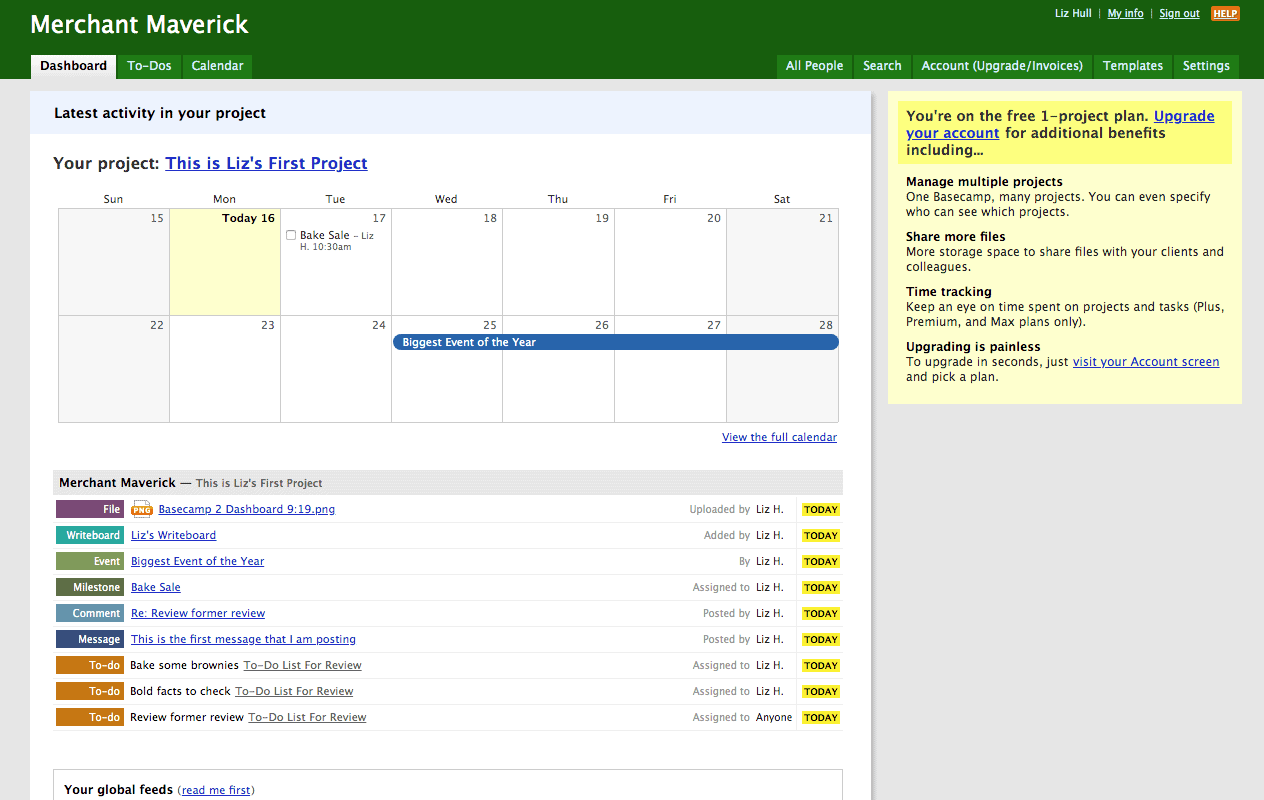Open This is the first message that I am posting
Viewport: 1264px width, 800px height.
(243, 639)
